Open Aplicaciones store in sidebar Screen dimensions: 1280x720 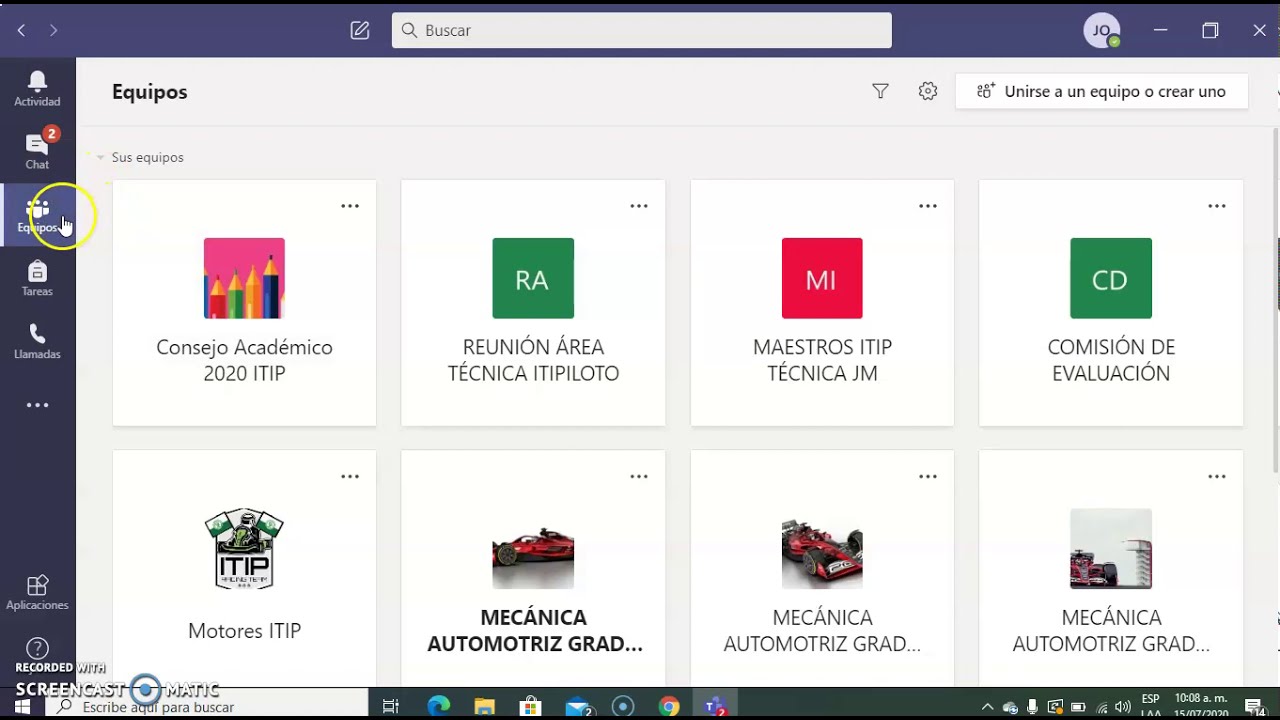tap(37, 592)
